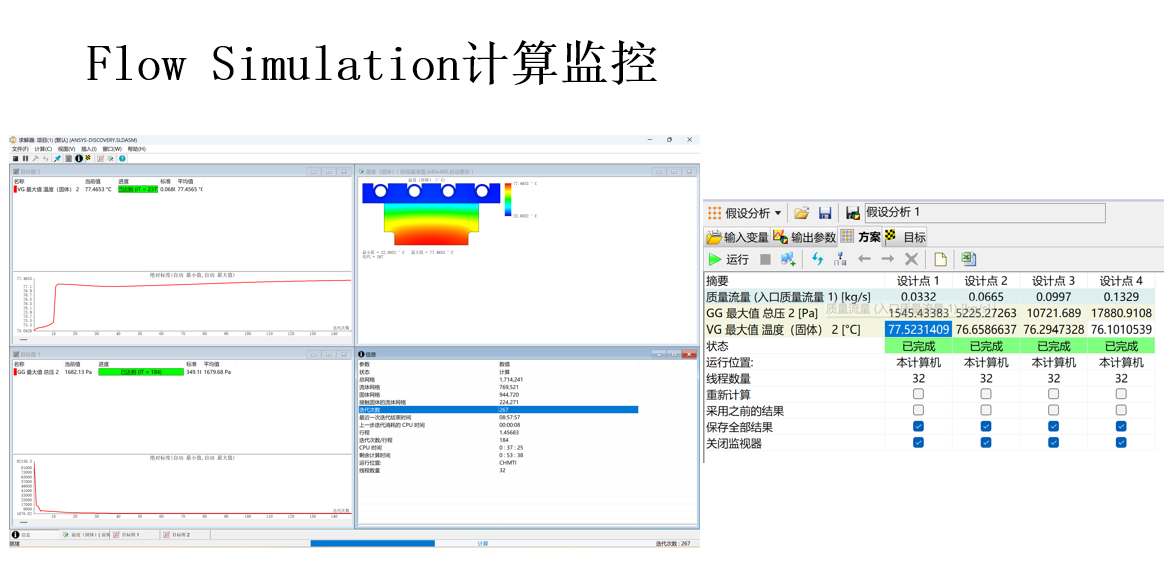The width and height of the screenshot is (1173, 568).
Task: Click the Export to Excel icon
Action: (968, 259)
